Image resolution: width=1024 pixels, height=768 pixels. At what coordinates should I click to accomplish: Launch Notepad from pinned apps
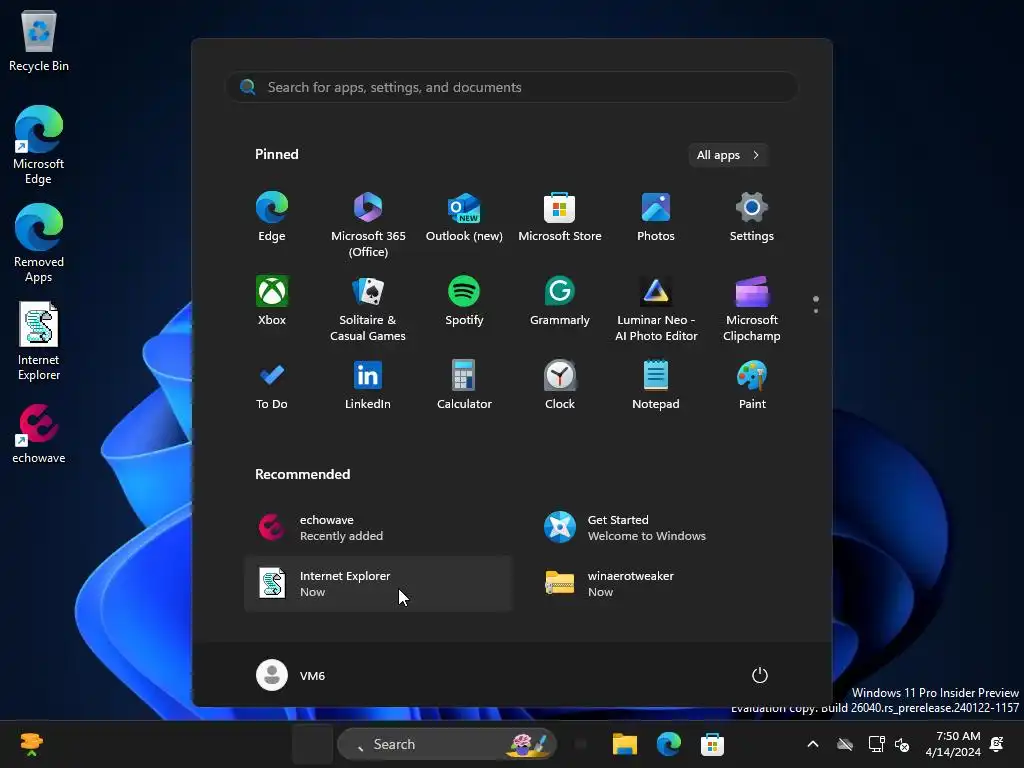click(x=656, y=385)
